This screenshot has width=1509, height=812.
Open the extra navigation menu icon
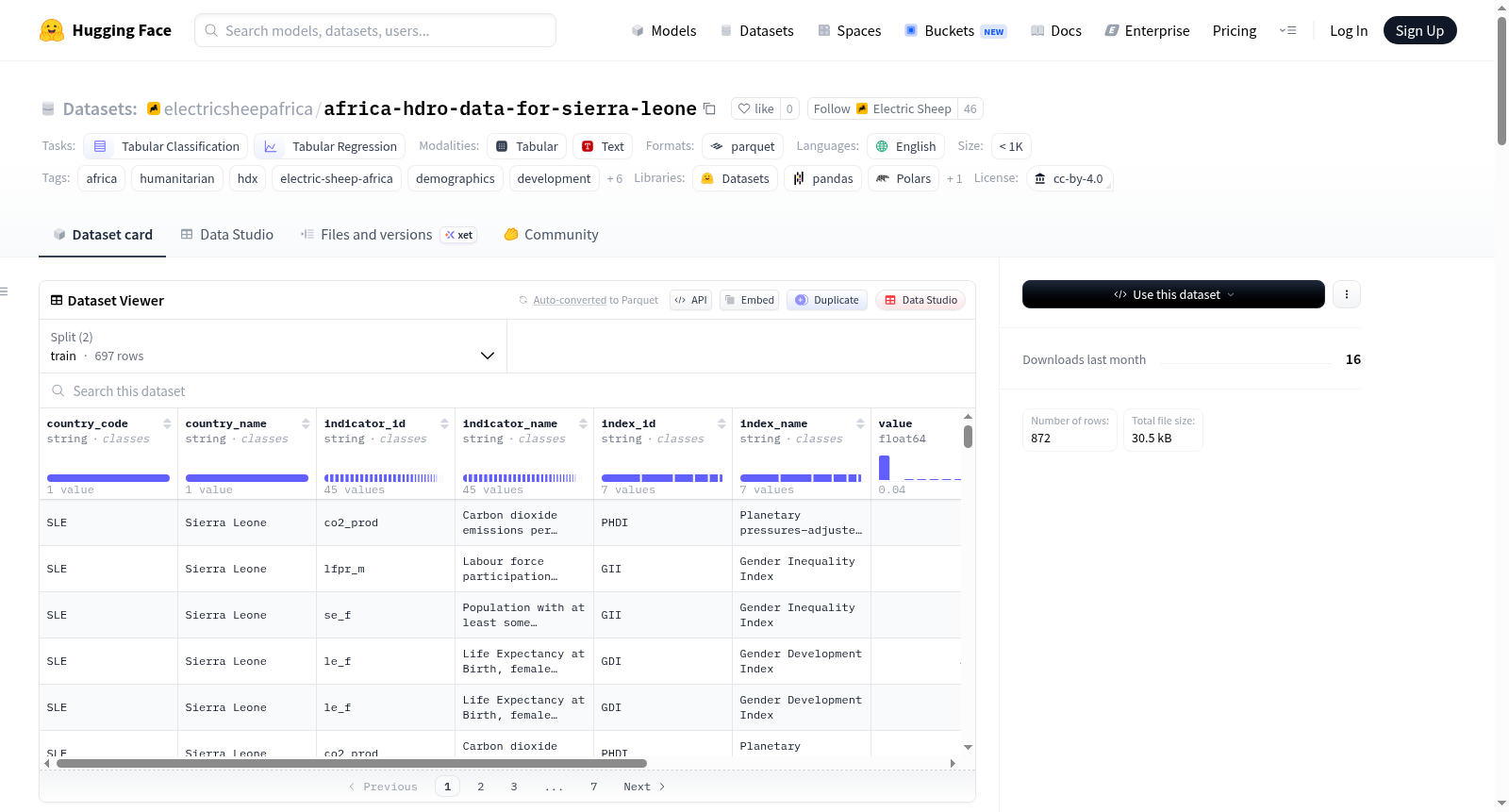point(1287,30)
